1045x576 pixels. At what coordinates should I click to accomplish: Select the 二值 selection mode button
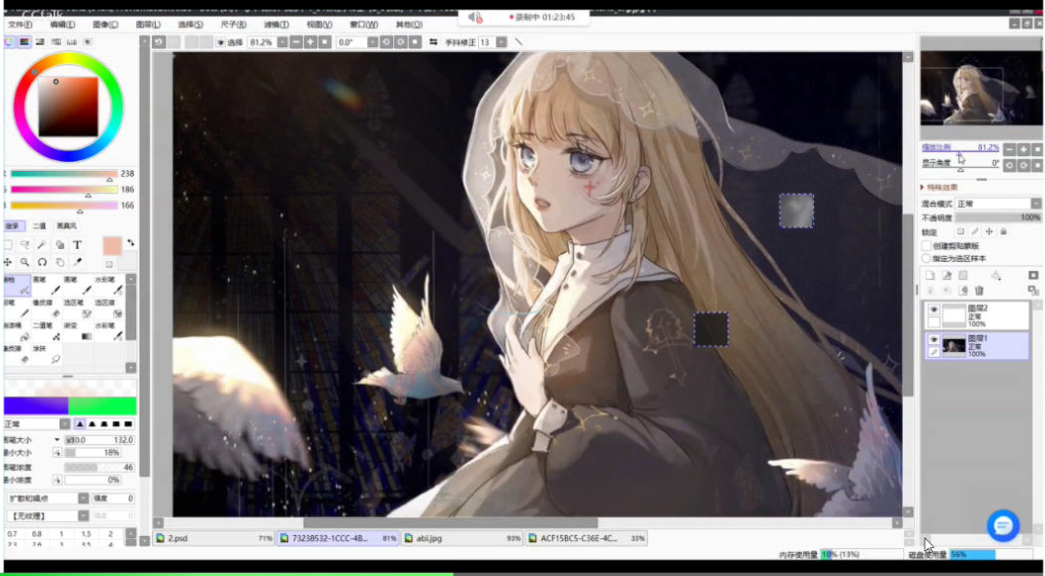pos(39,226)
